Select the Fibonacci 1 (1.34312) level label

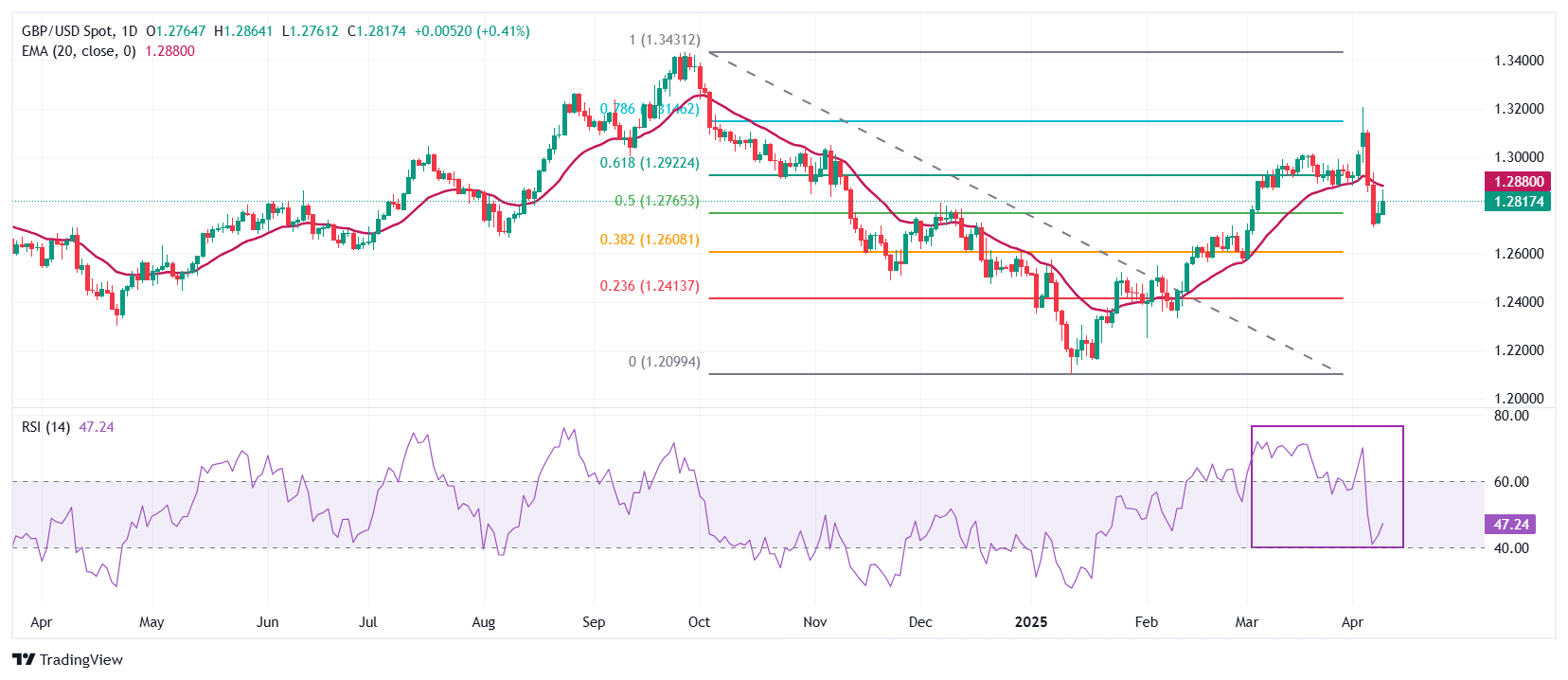665,40
